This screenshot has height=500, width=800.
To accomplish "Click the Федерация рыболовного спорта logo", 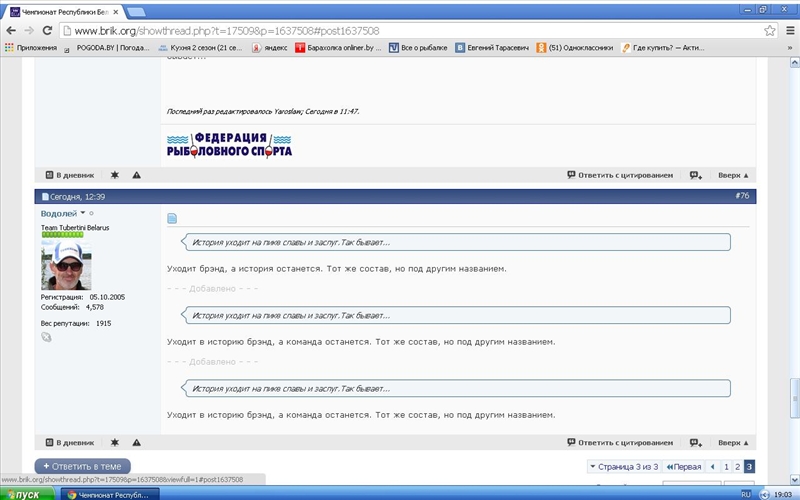I will [x=229, y=145].
